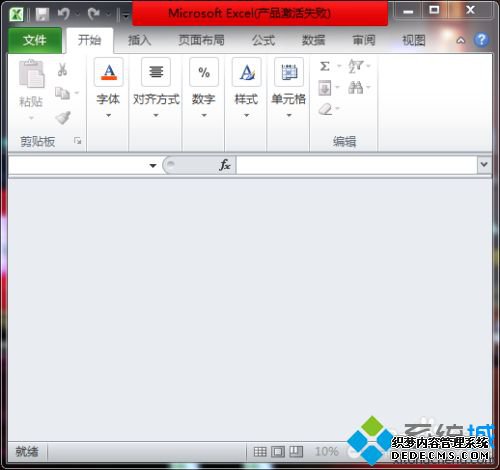Open the 数字 (Number) group button
The image size is (500, 470).
pos(204,88)
